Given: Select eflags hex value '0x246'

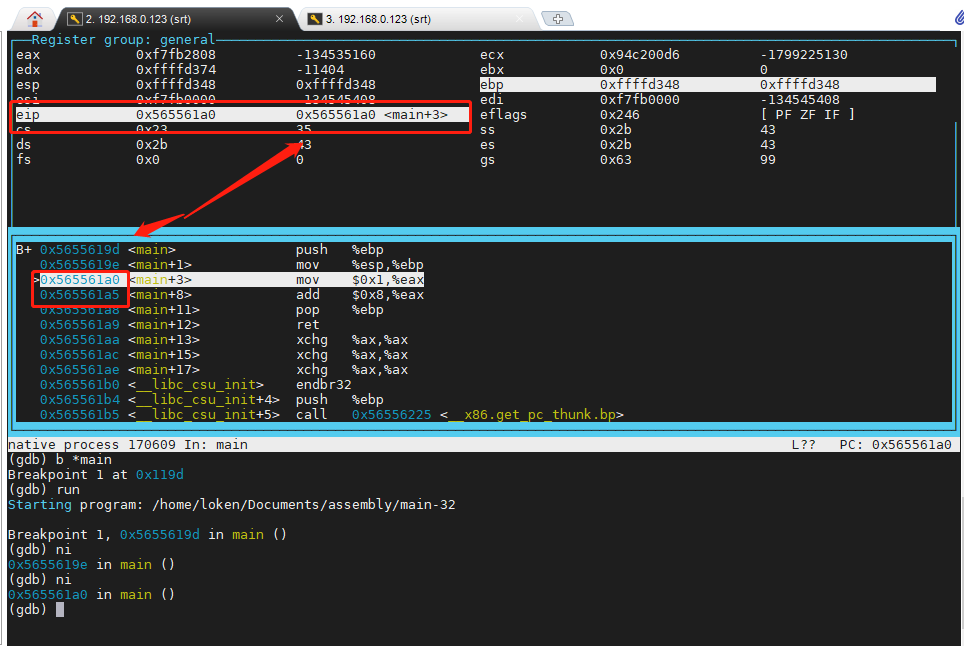Looking at the screenshot, I should click(620, 115).
